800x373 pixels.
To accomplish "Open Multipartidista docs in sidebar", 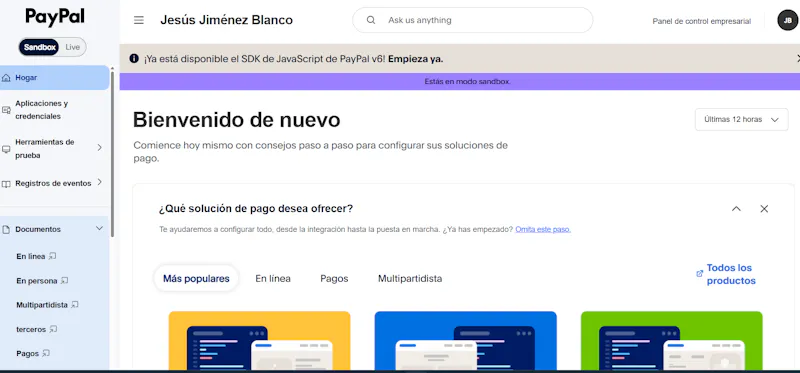I will point(42,305).
